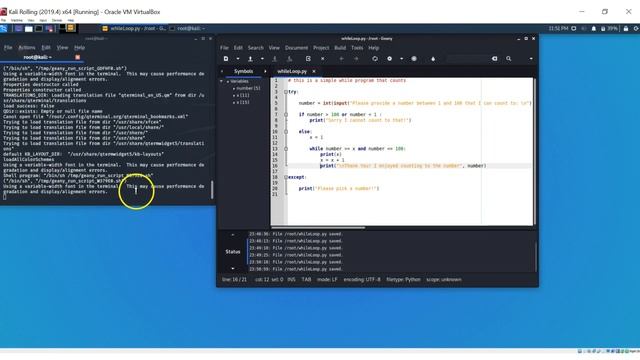
Task: Click the magnifier Find icon in Geany toolbar
Action: pos(509,59)
